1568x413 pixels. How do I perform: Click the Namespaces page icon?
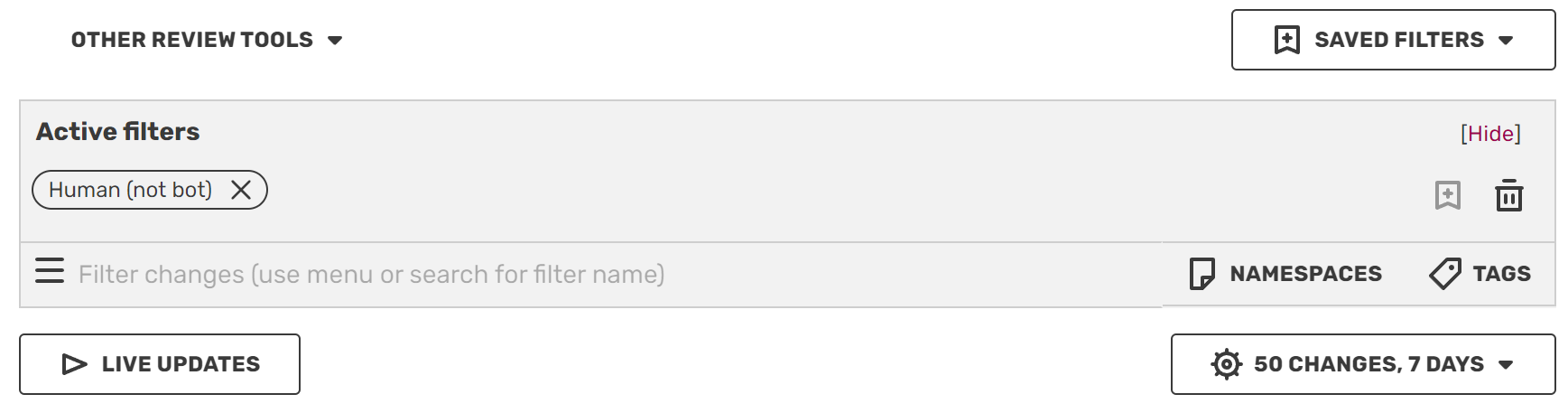[1202, 274]
